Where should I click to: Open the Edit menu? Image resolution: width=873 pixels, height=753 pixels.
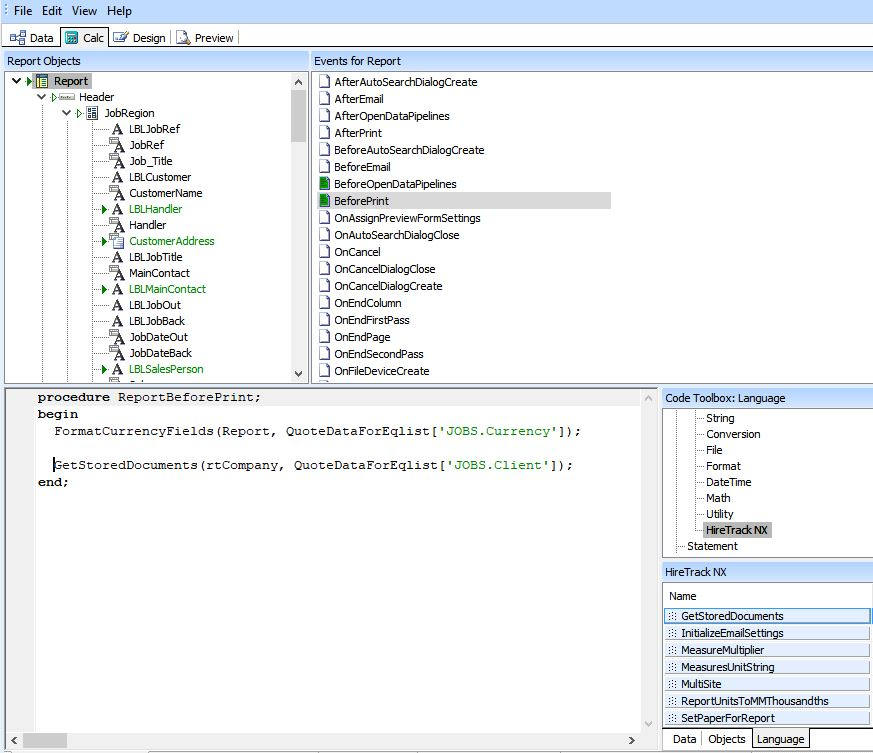(51, 11)
